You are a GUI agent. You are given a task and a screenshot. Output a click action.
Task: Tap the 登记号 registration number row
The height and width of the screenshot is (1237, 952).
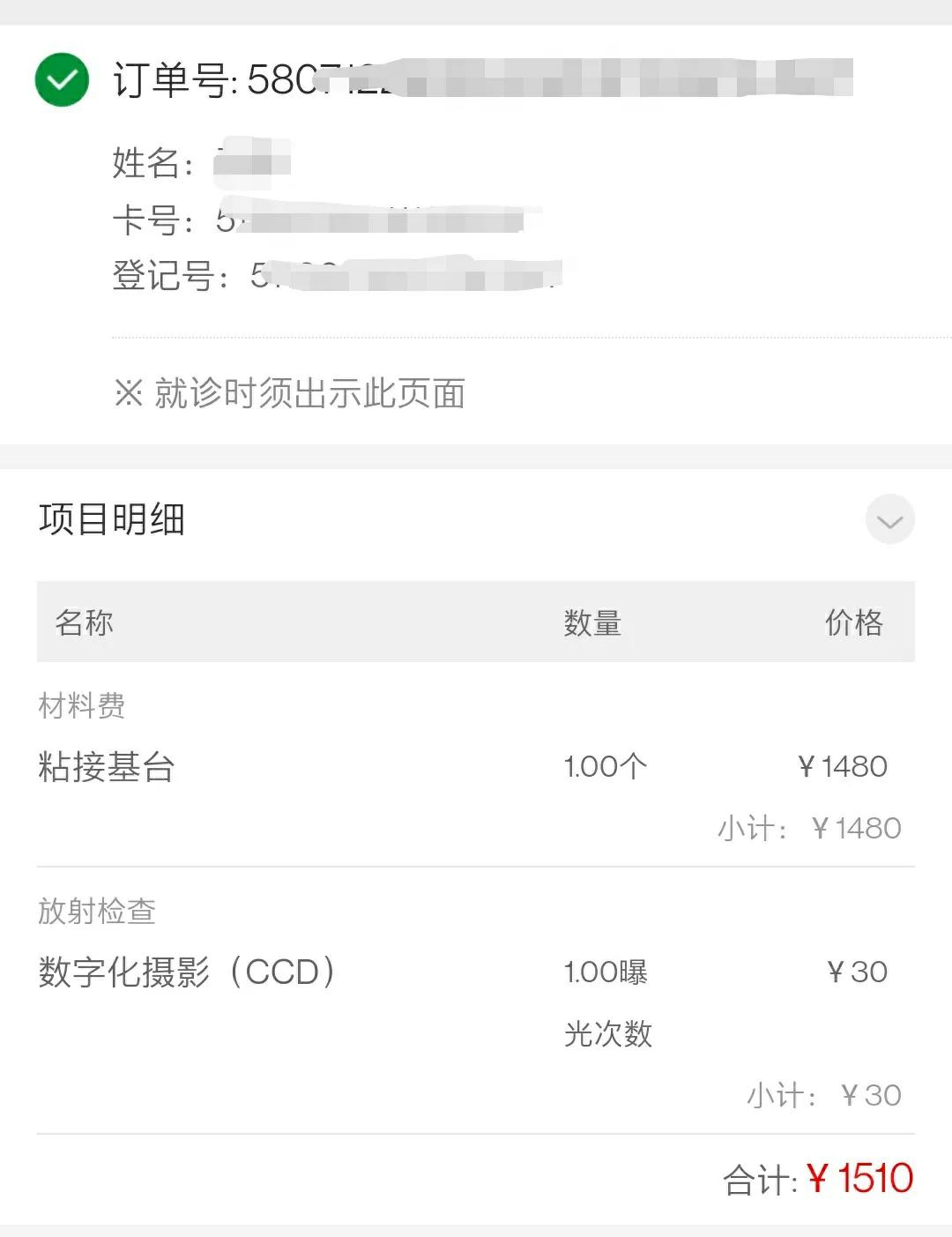[335, 275]
